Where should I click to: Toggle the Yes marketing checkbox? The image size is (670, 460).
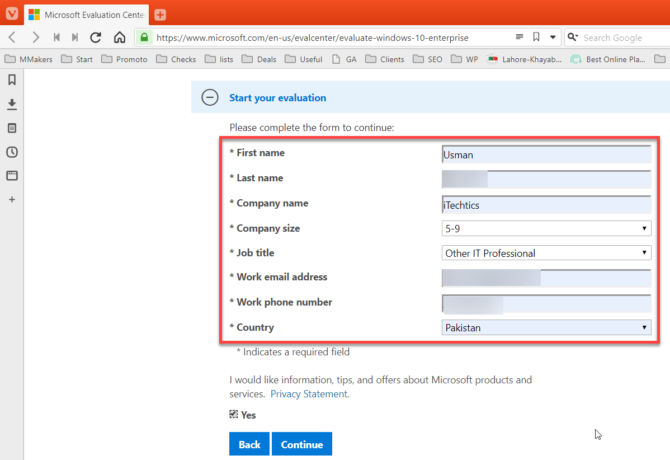pyautogui.click(x=233, y=414)
